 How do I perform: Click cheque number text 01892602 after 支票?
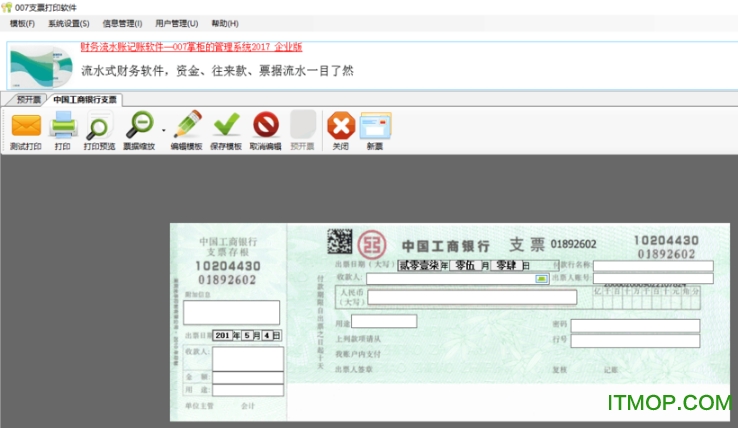tap(573, 244)
